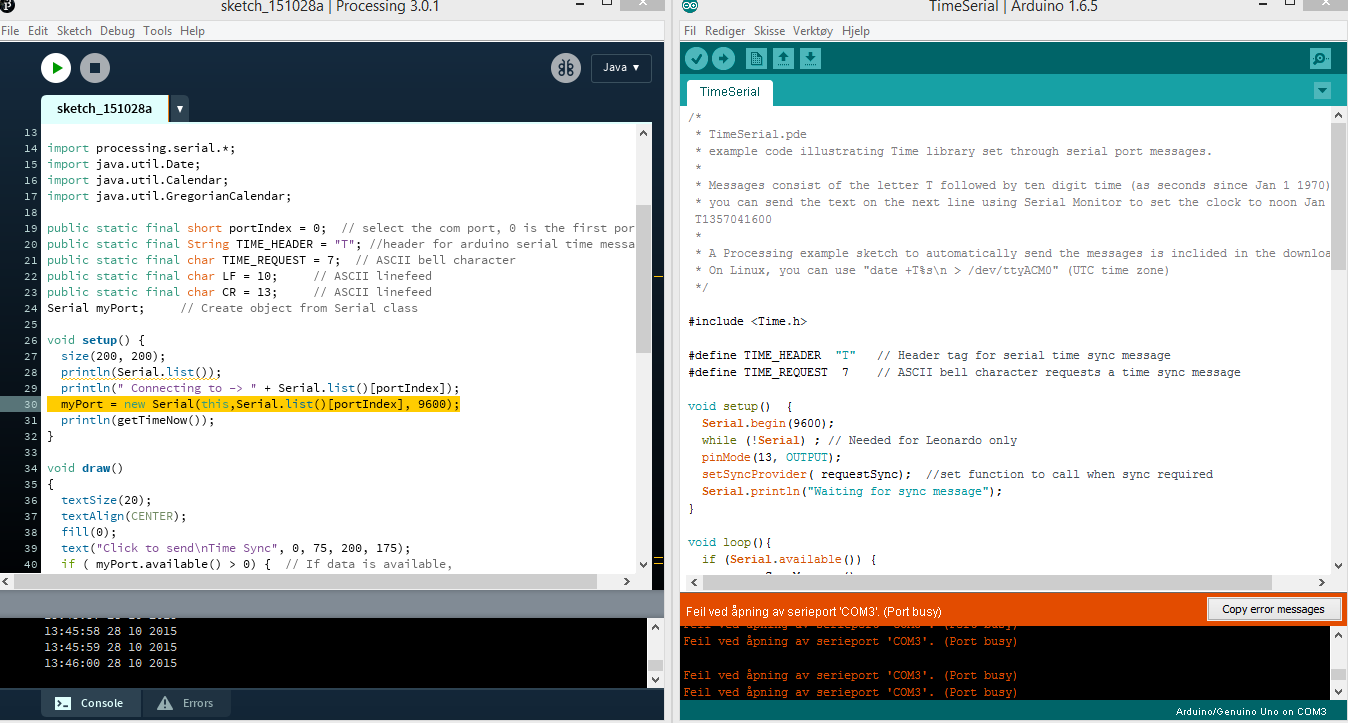Select the TimeSerial tab in Arduino
The image size is (1348, 723).
click(730, 92)
